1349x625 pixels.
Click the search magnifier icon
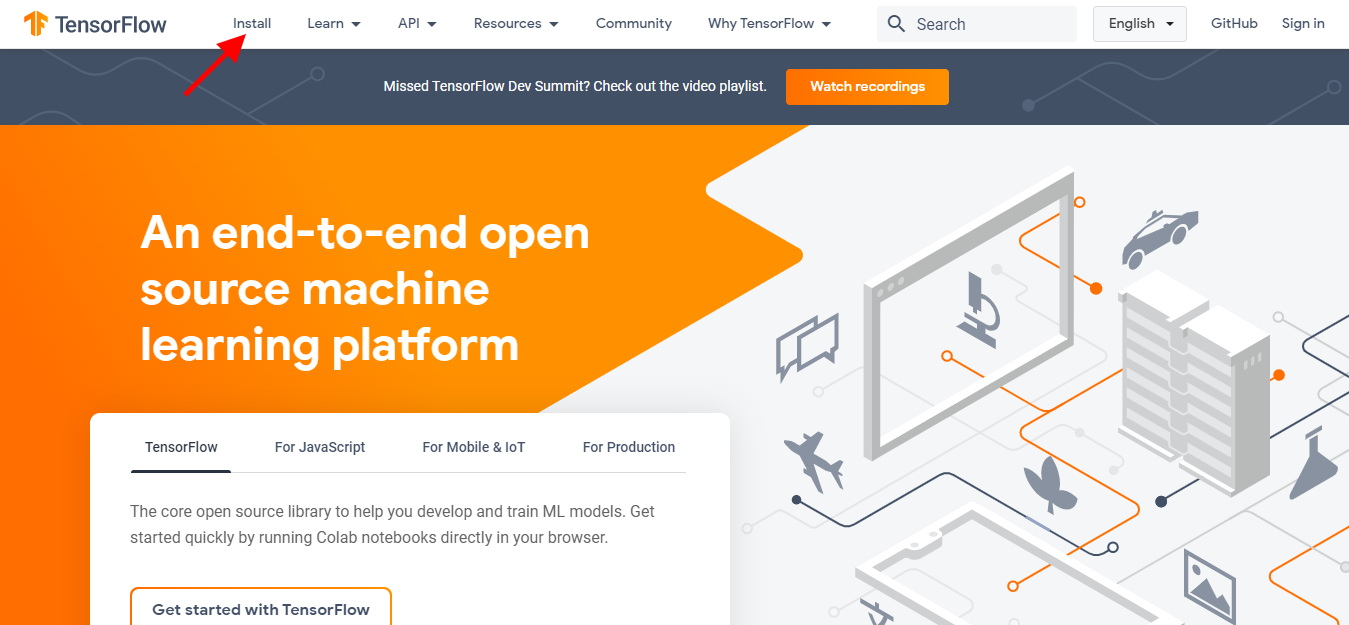click(x=896, y=24)
